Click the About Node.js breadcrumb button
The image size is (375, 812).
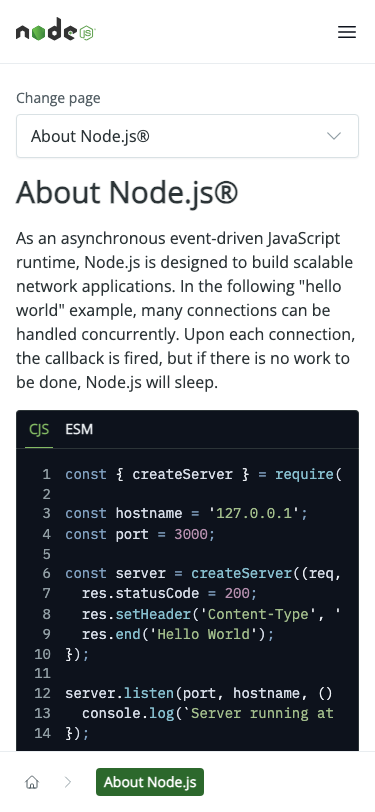click(x=150, y=782)
